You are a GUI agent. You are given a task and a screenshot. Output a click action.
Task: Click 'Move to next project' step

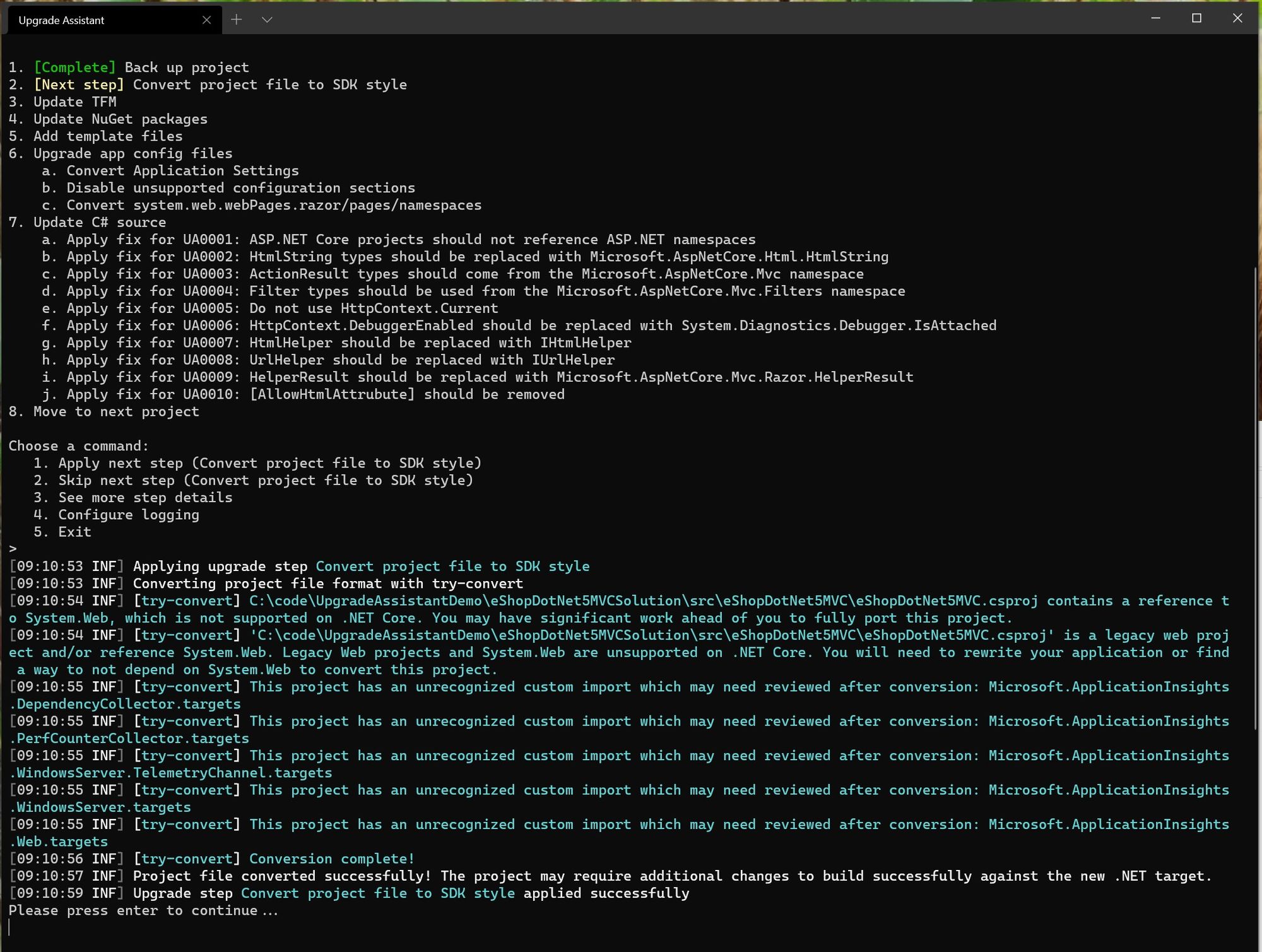pos(104,411)
